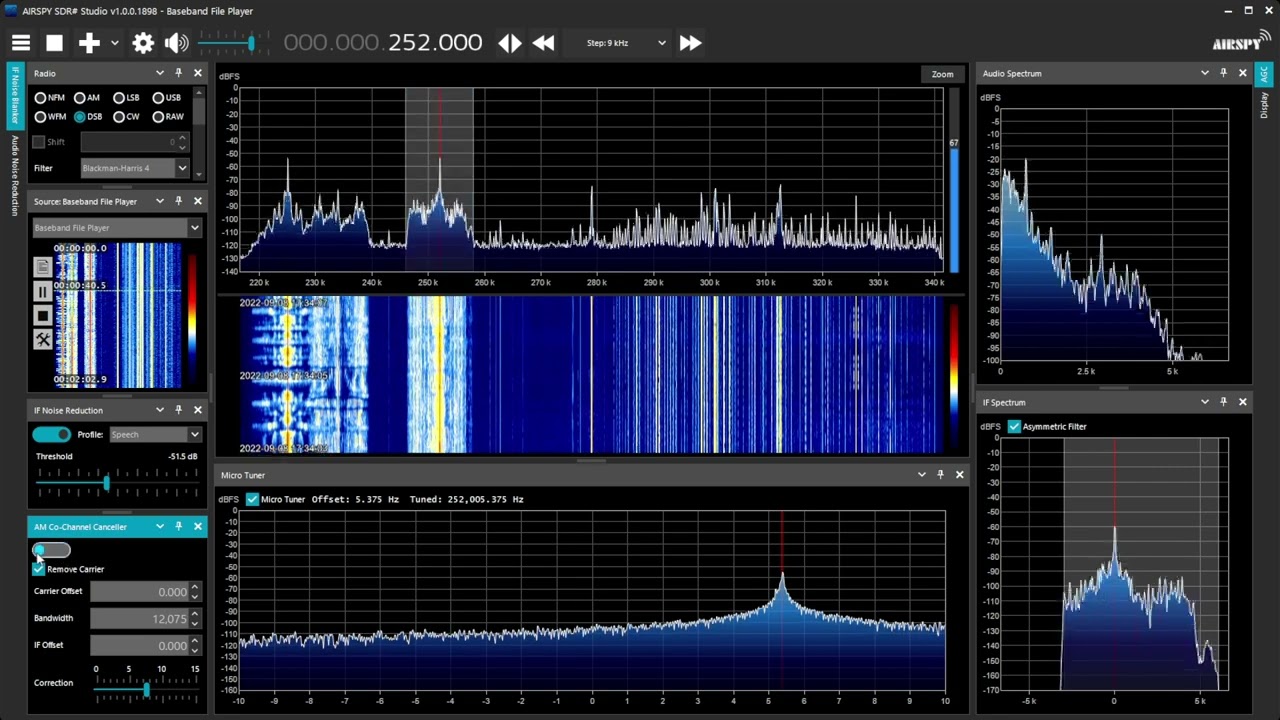The width and height of the screenshot is (1280, 720).
Task: Expand the Source panel chevron menu
Action: tap(159, 201)
